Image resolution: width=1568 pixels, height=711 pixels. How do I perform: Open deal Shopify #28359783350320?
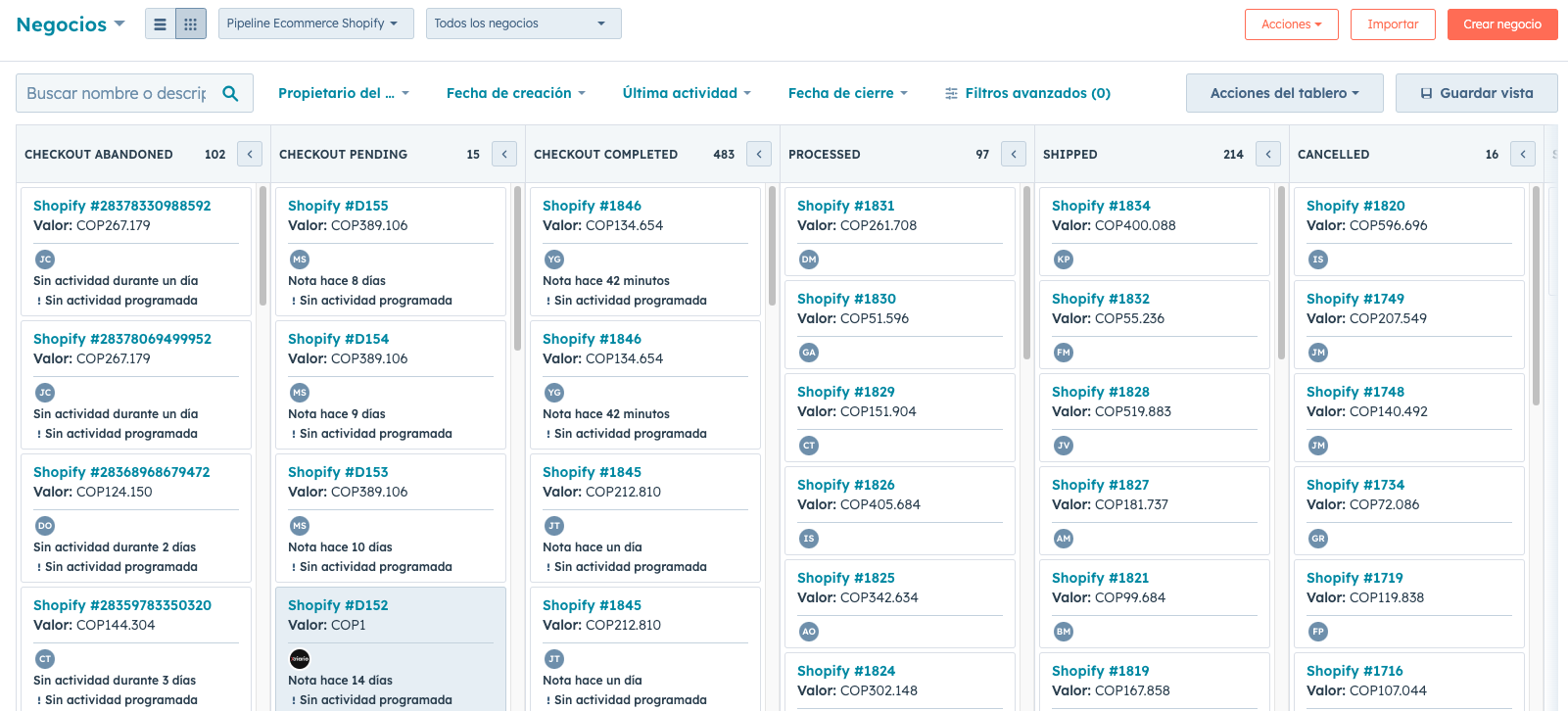(122, 605)
